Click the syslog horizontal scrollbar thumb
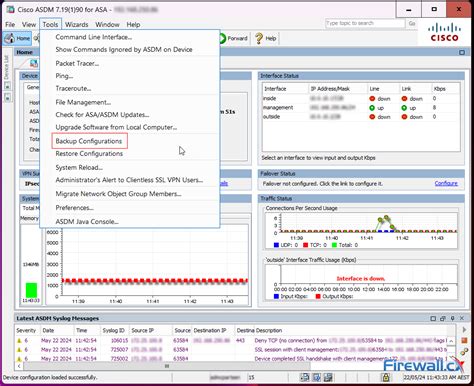Screen dimensions: 474x386 (x=167, y=366)
